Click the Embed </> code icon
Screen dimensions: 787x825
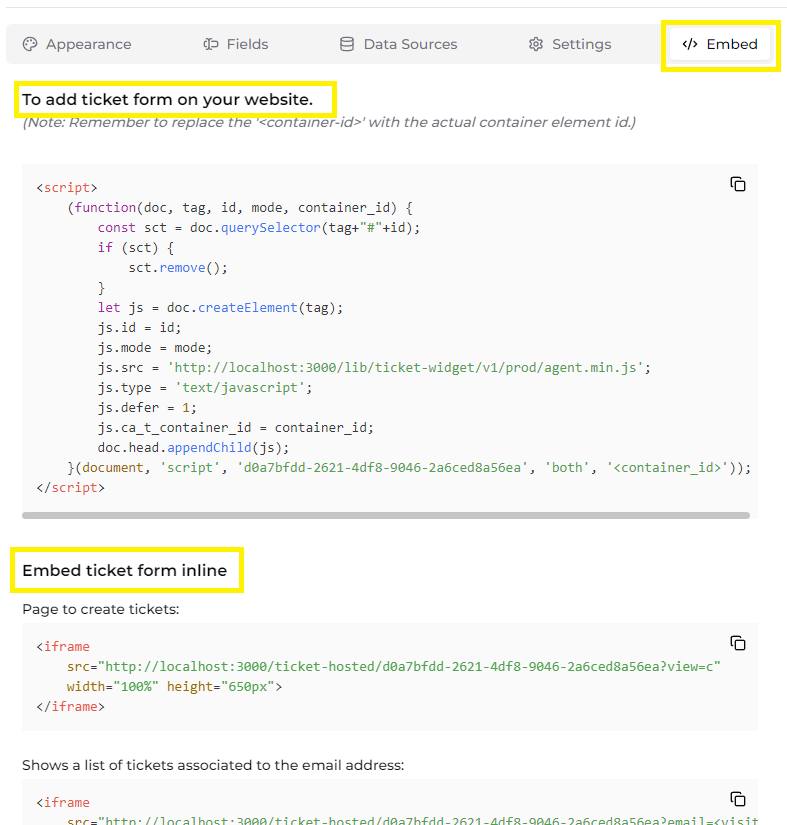(691, 44)
